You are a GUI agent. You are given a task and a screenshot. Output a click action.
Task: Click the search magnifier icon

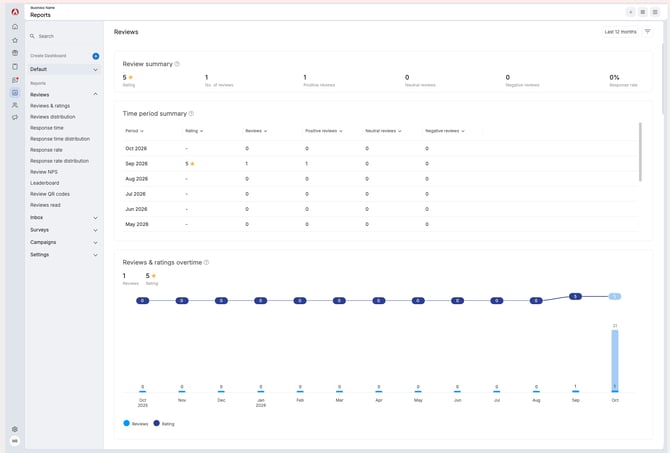pyautogui.click(x=32, y=36)
